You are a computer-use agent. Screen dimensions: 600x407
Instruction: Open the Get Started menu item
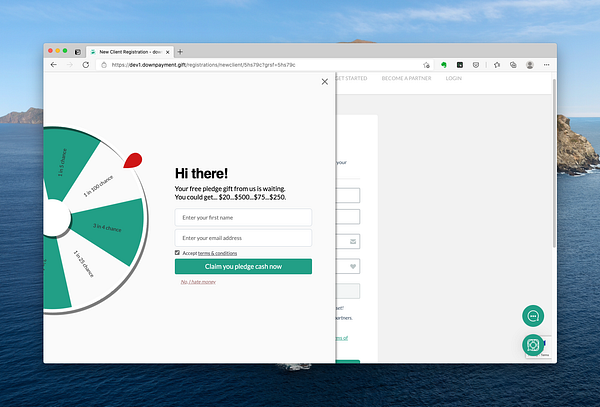click(351, 78)
